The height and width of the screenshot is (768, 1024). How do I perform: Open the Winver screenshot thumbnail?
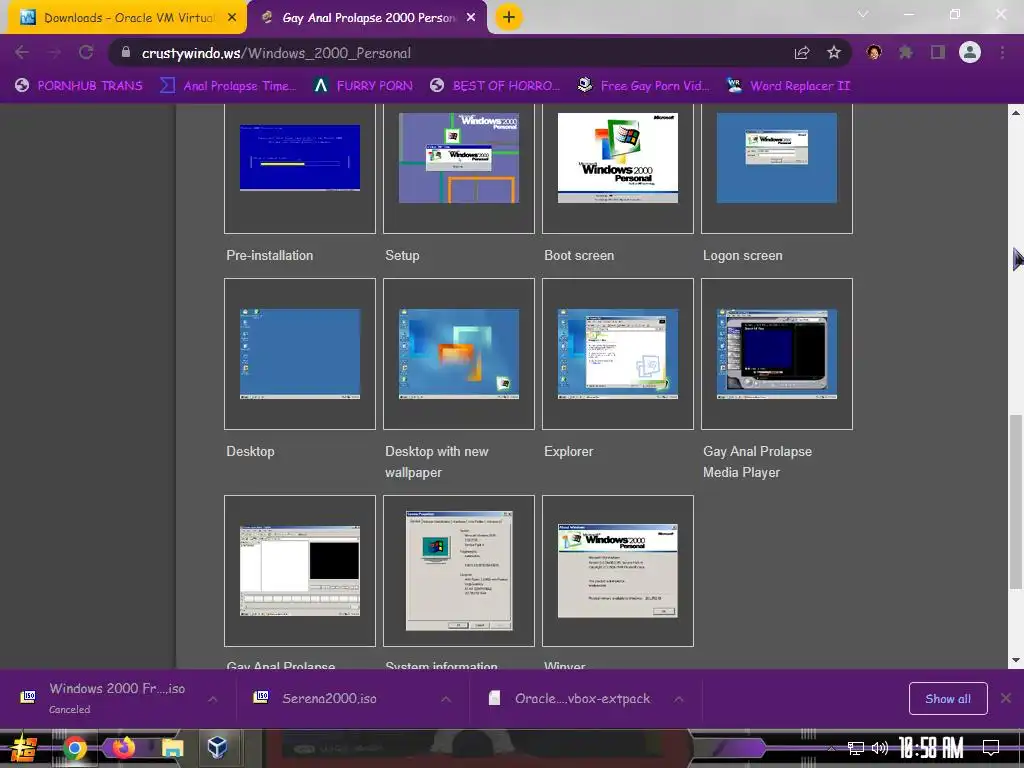coord(618,571)
